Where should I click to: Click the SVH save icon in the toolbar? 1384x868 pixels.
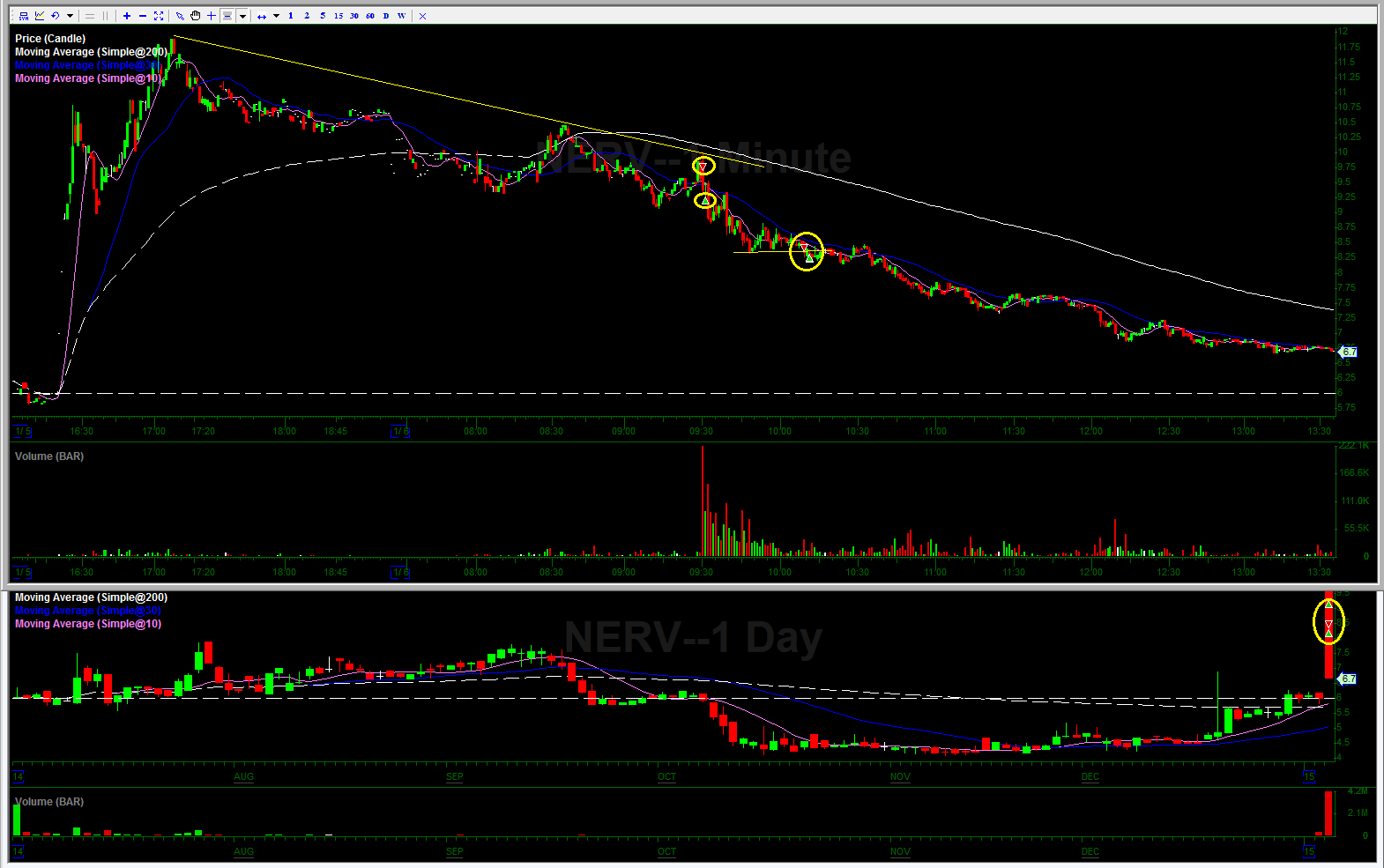(24, 16)
